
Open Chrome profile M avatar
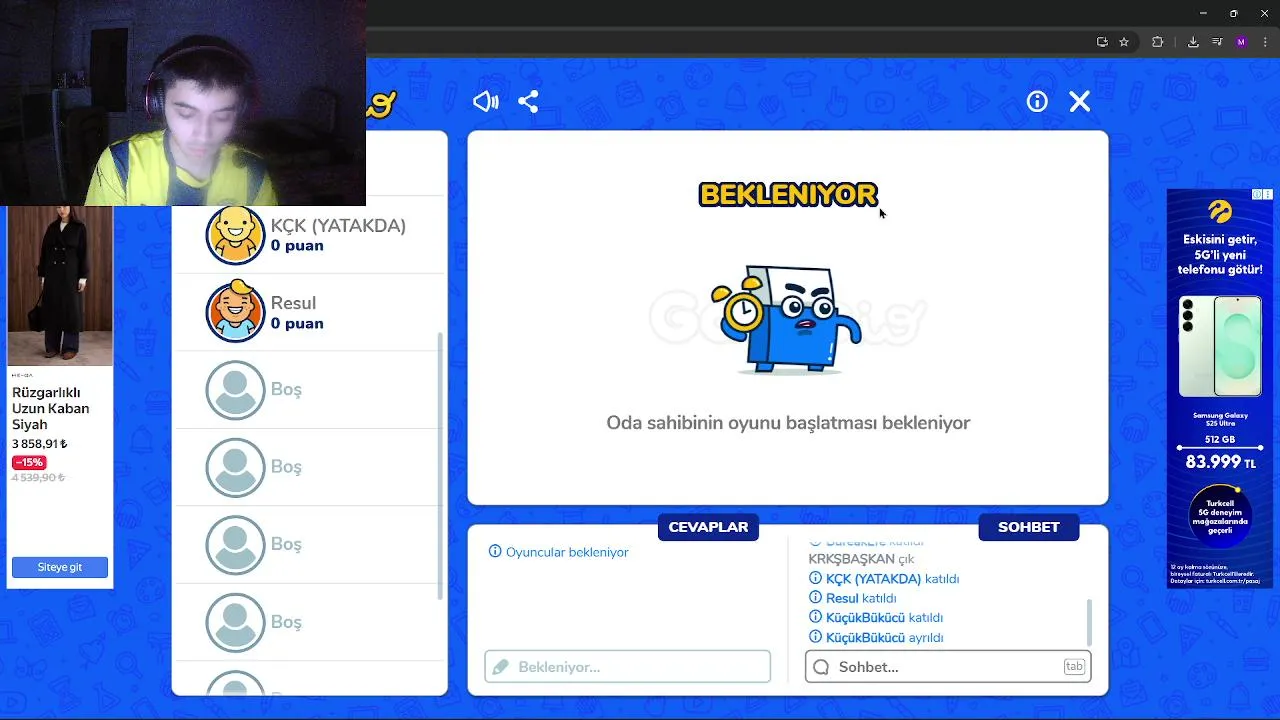[x=1242, y=42]
